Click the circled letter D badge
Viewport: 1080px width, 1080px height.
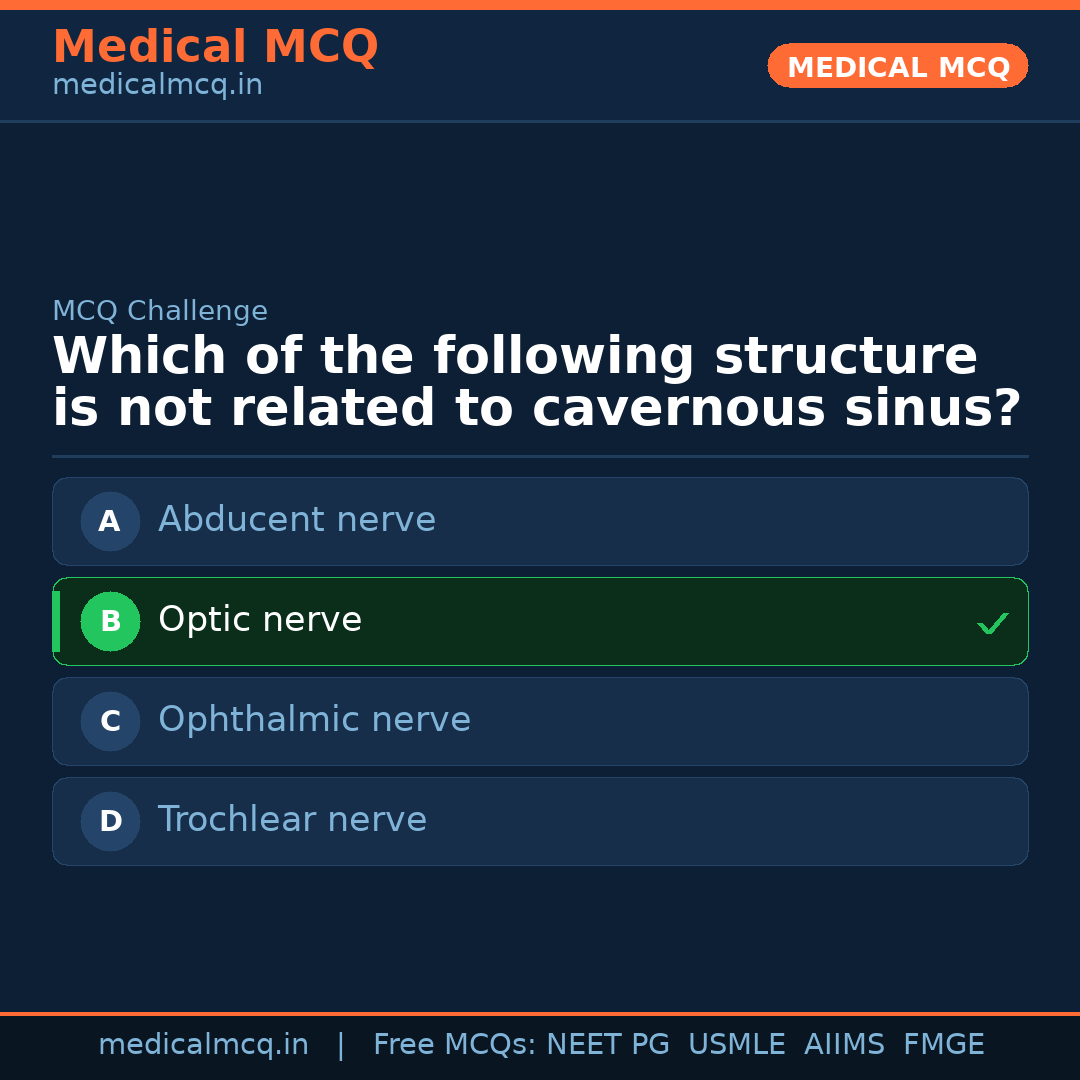click(110, 821)
